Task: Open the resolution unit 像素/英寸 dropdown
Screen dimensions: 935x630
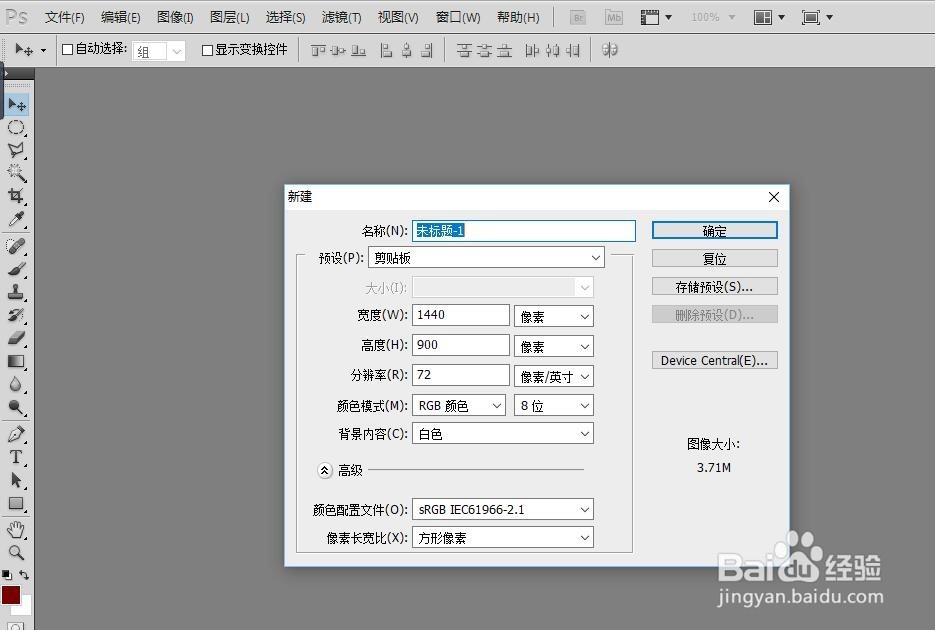Action: point(554,376)
